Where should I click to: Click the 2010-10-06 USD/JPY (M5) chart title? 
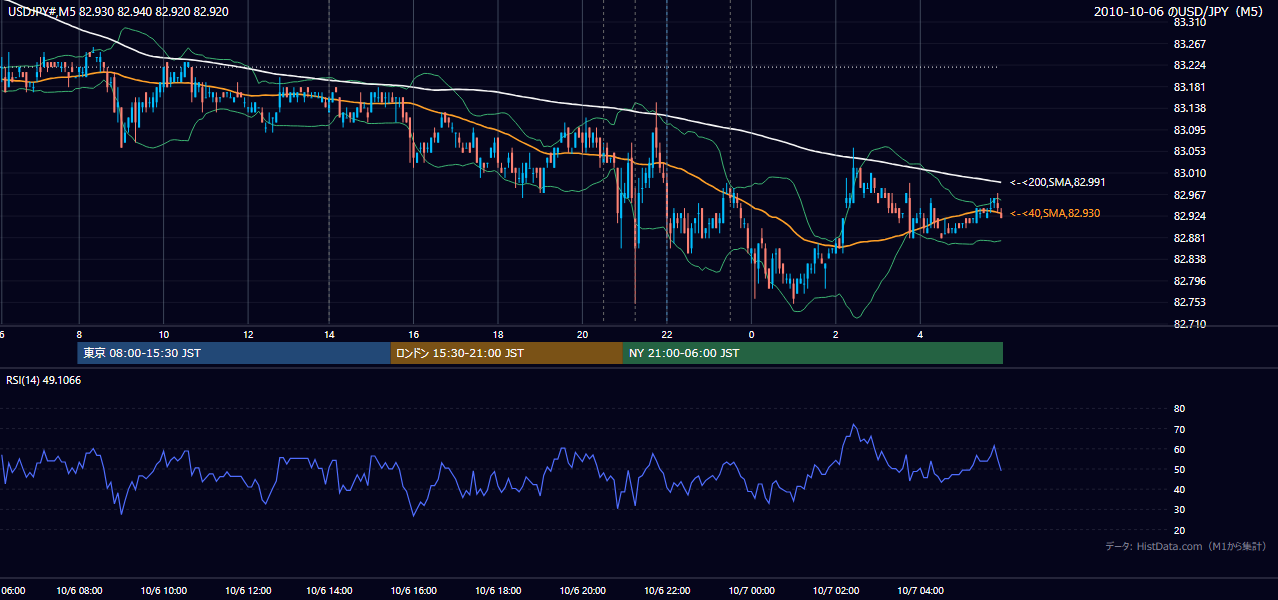1180,11
